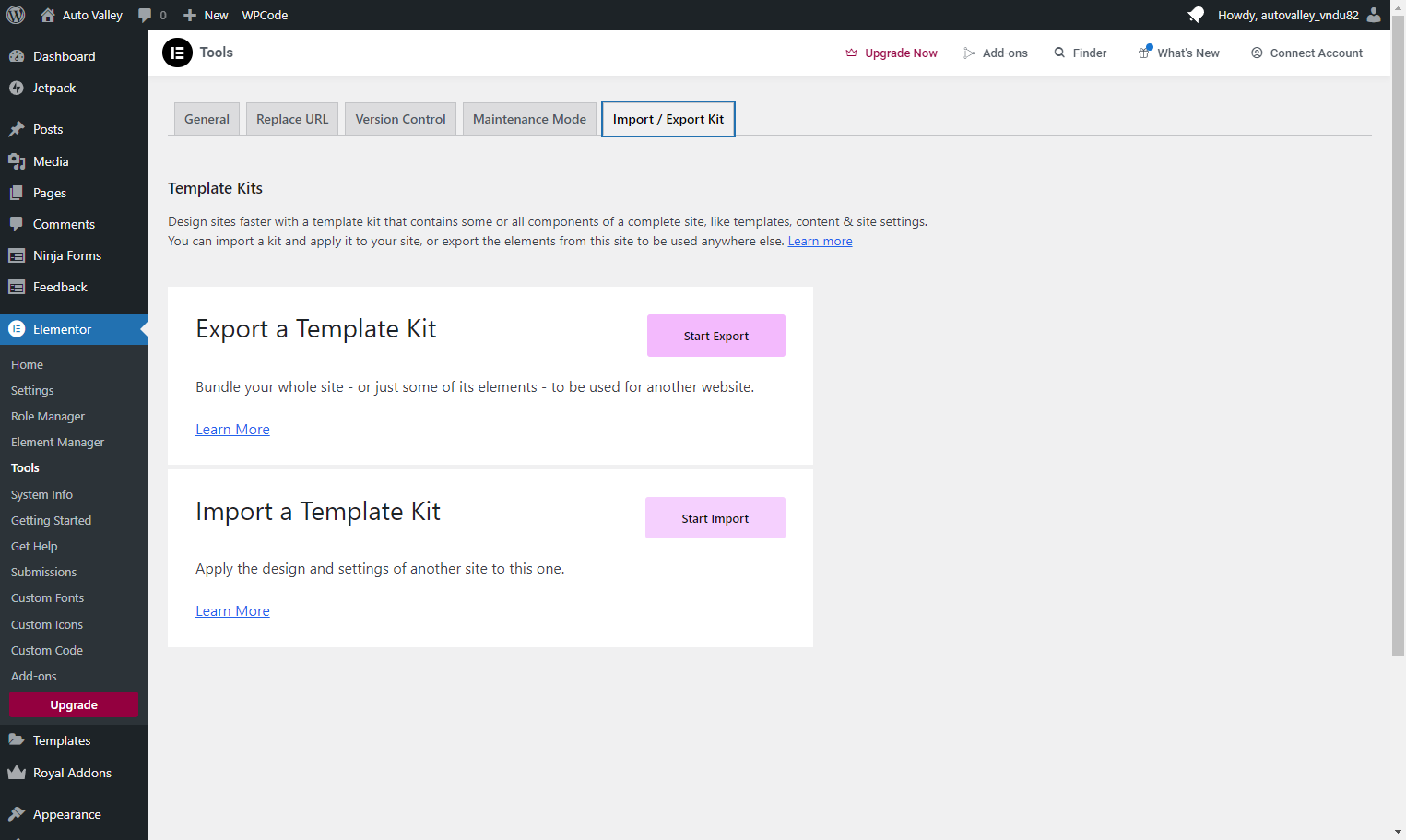Open Learn More link under Export a Template Kit
The width and height of the screenshot is (1406, 840).
232,430
